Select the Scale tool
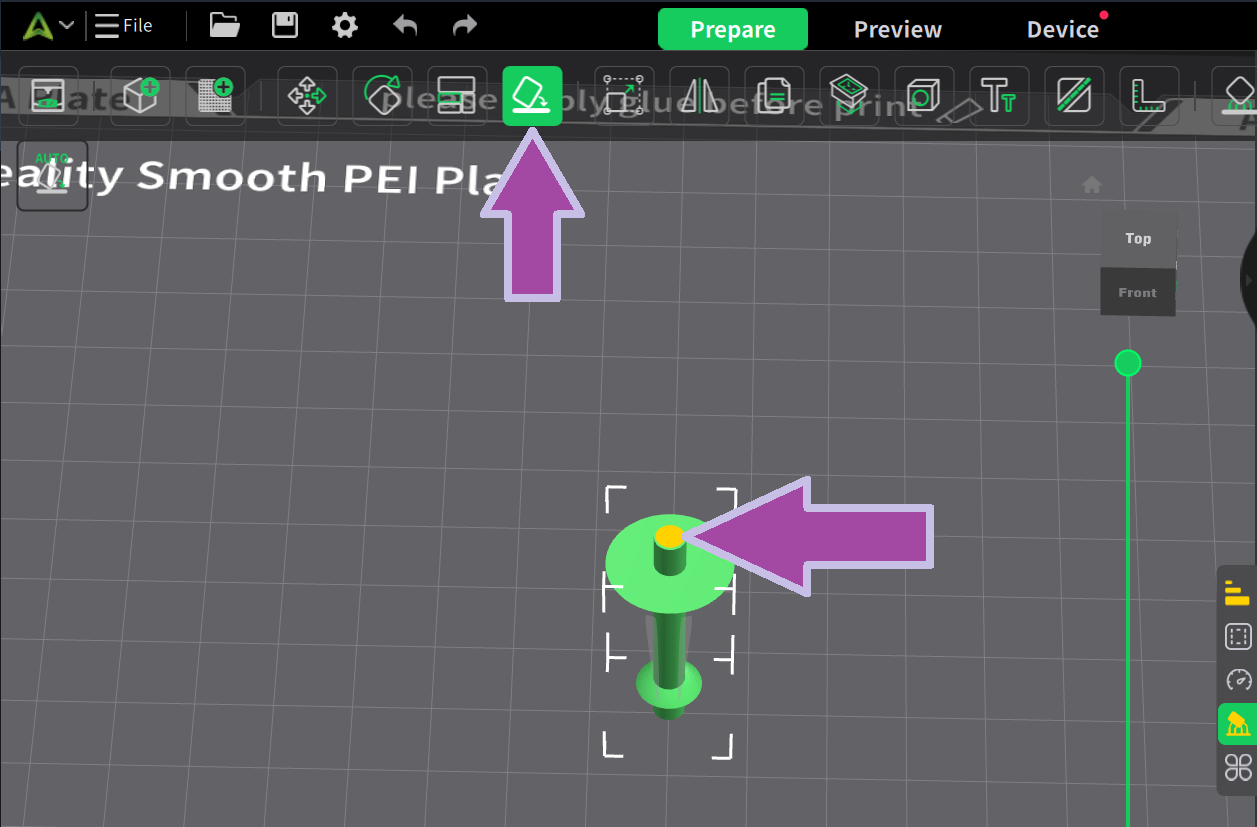1257x827 pixels. 624,96
